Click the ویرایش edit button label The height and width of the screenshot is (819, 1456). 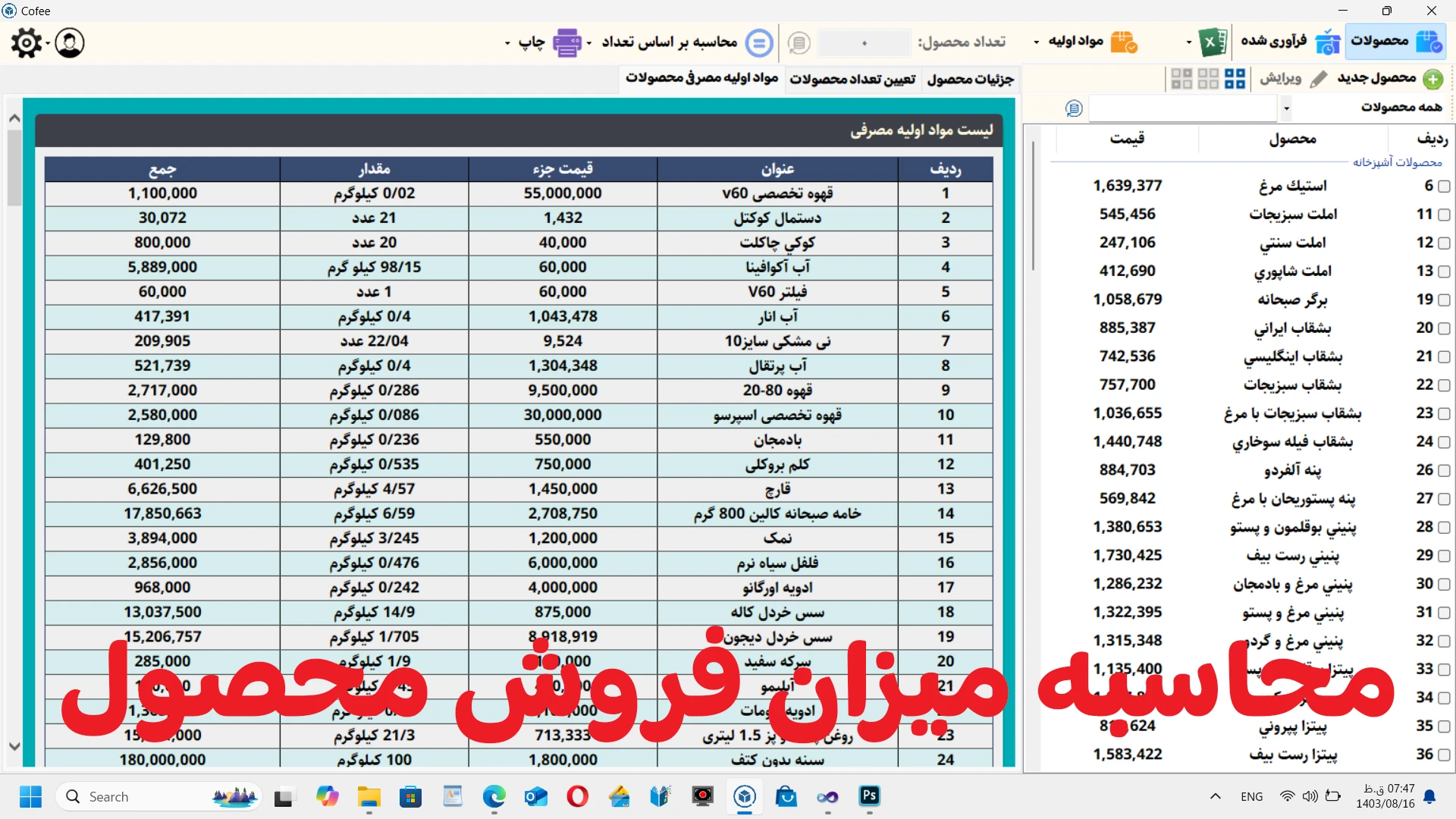coord(1281,78)
